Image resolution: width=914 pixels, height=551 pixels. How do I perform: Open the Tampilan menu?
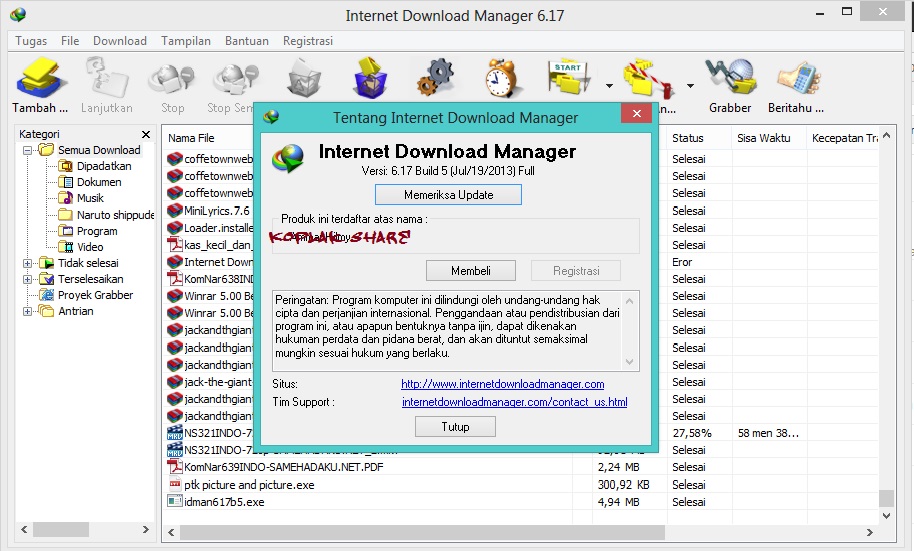click(x=185, y=41)
